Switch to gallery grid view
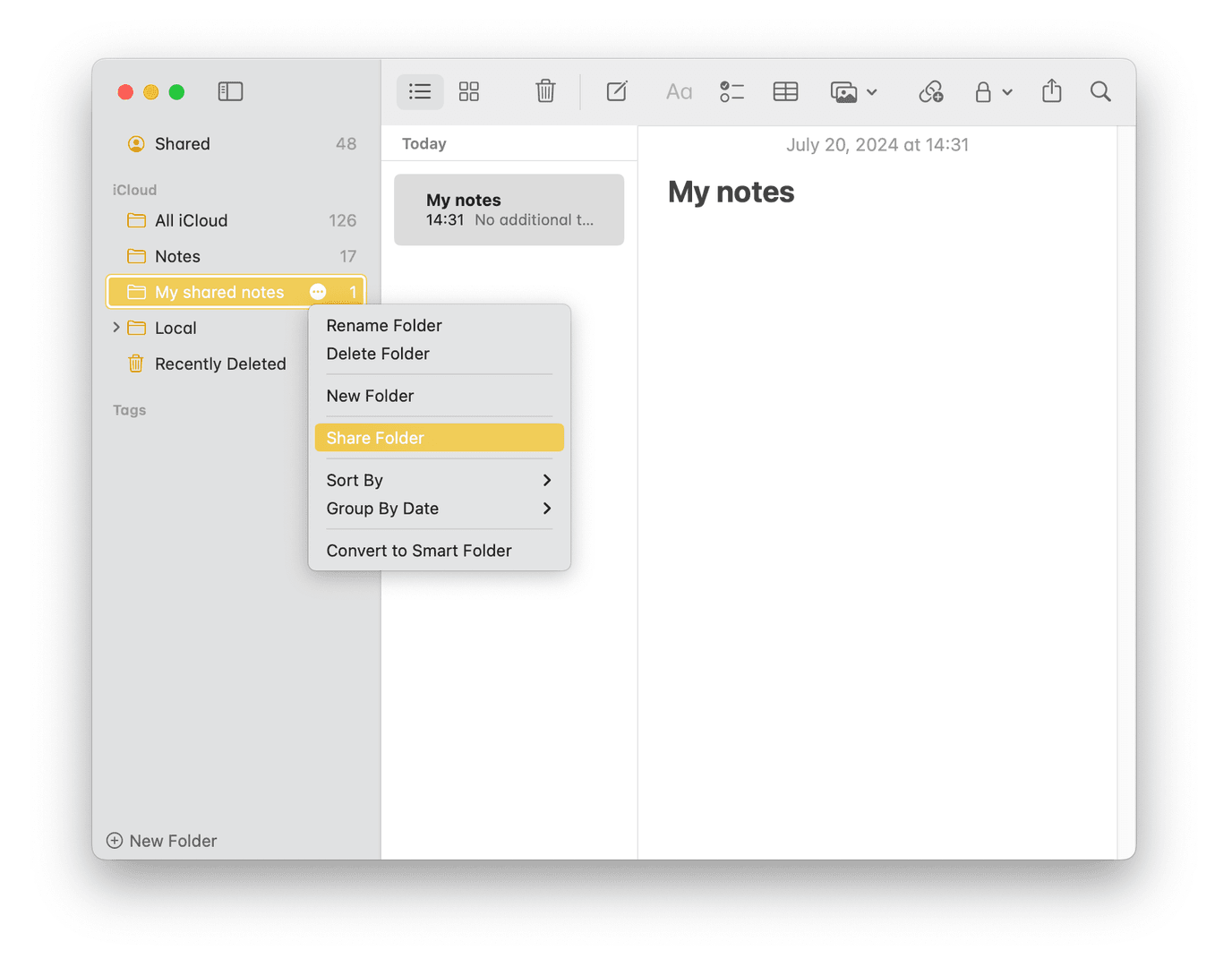1232x967 pixels. pyautogui.click(x=469, y=91)
